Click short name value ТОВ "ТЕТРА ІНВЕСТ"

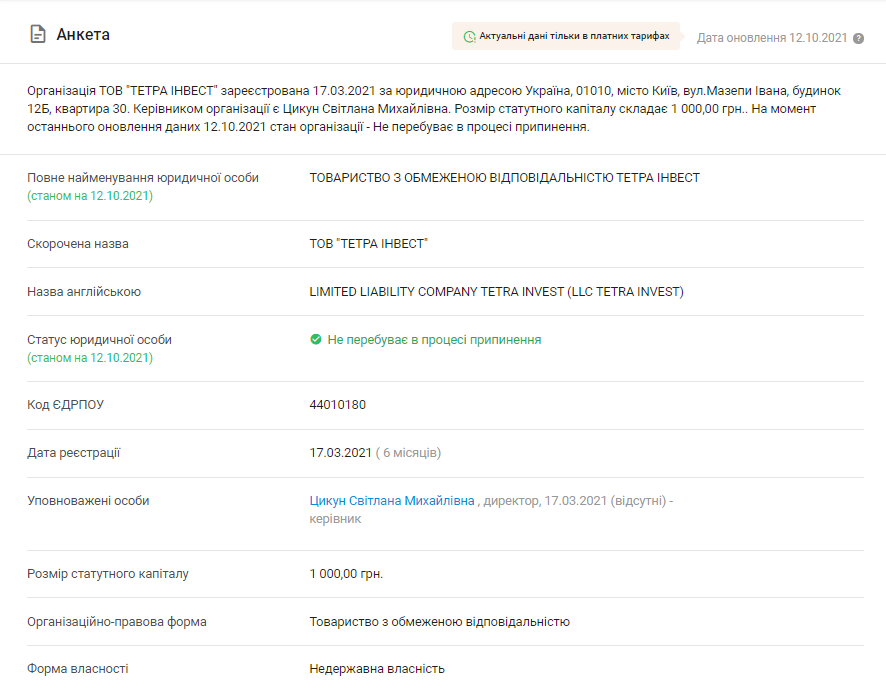point(369,244)
